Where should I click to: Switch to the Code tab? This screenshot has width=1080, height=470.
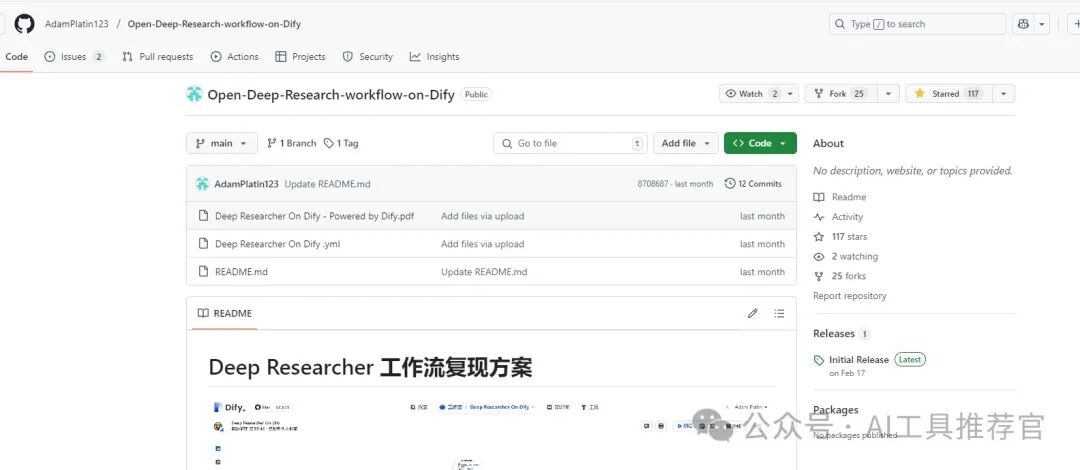[17, 57]
